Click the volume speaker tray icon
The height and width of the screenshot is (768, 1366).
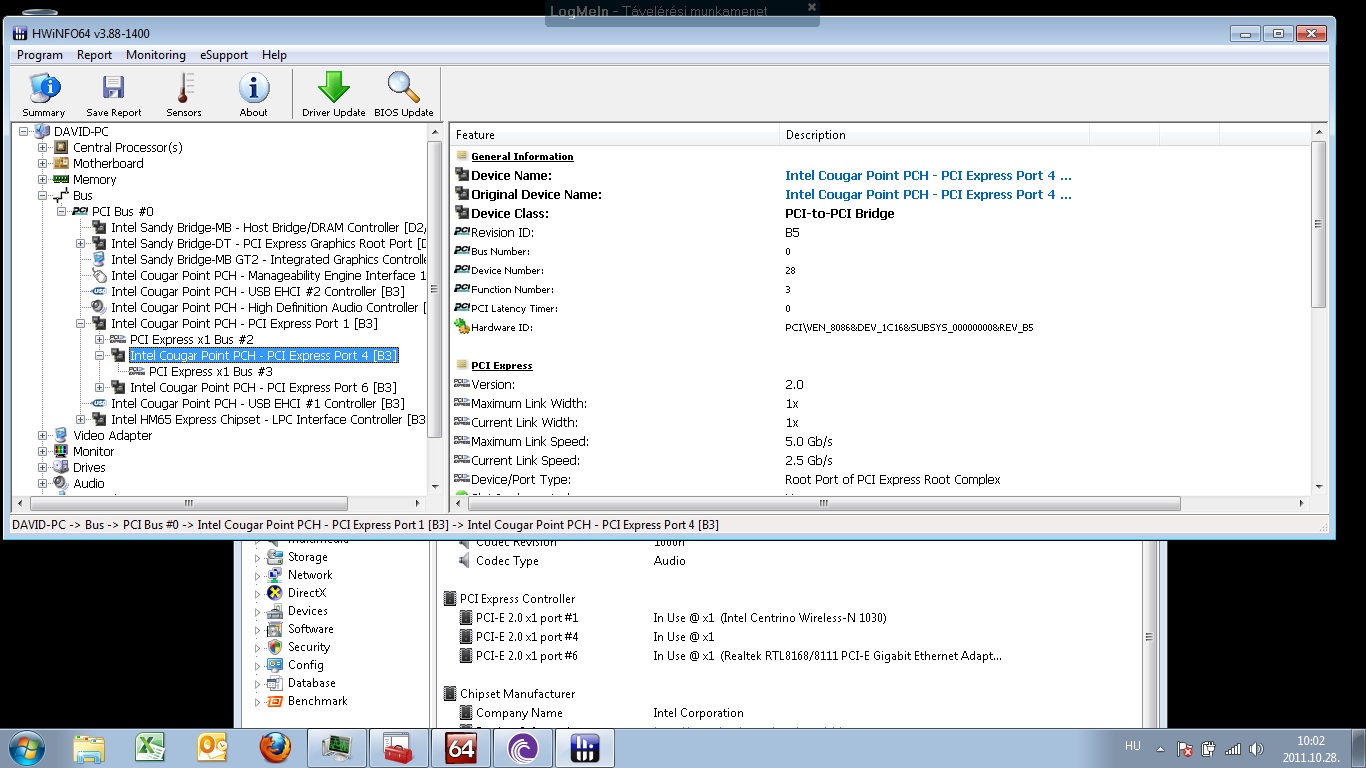(1256, 748)
